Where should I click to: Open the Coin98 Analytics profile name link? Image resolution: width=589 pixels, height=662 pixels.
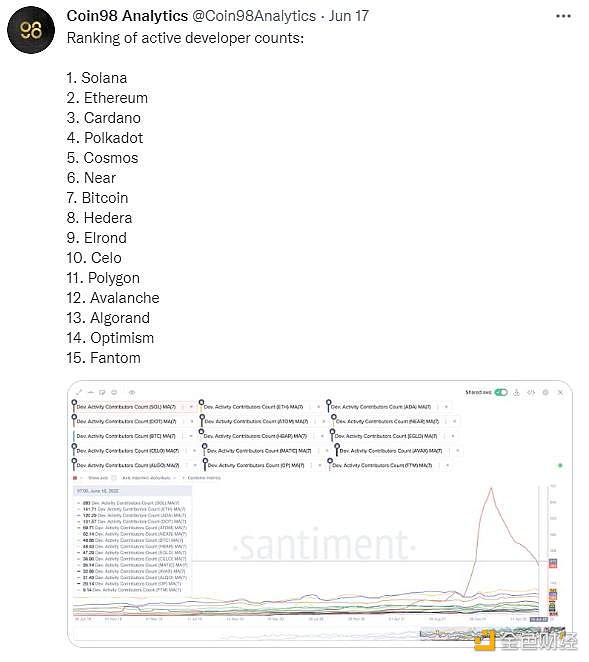tap(127, 16)
